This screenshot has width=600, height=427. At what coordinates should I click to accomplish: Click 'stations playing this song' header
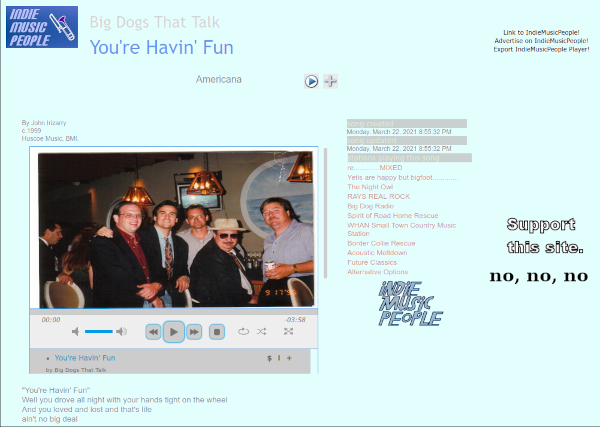coord(409,158)
